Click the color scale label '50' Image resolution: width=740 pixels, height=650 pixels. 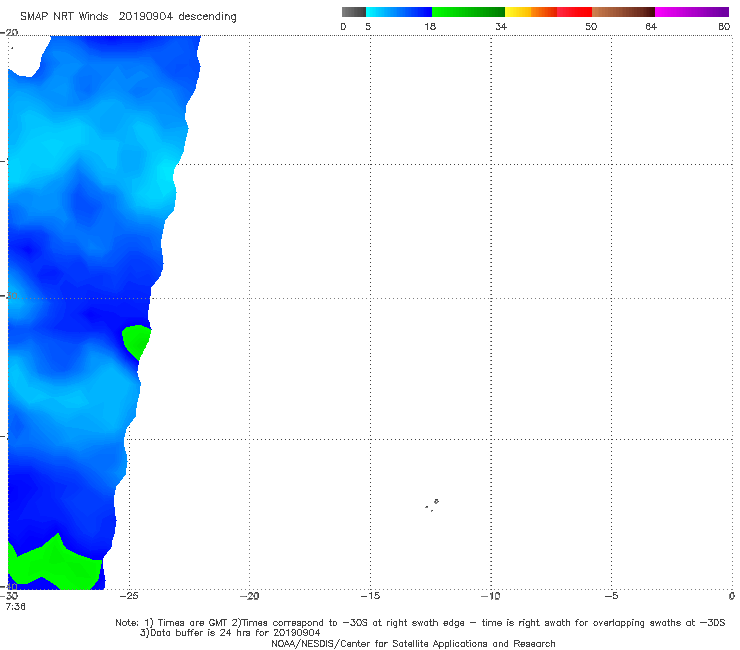(x=591, y=26)
